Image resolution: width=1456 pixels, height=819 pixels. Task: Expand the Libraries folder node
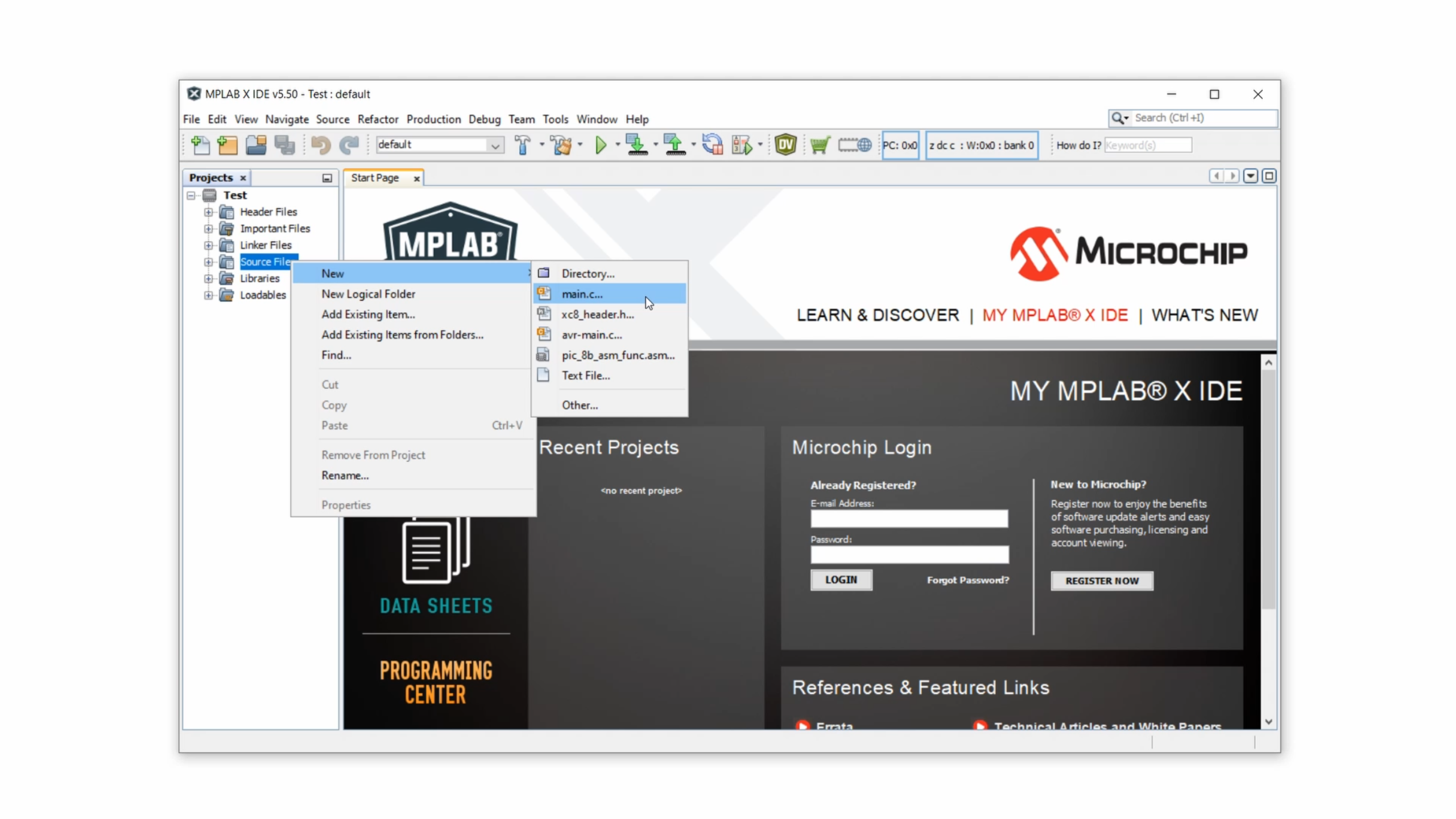pos(208,279)
